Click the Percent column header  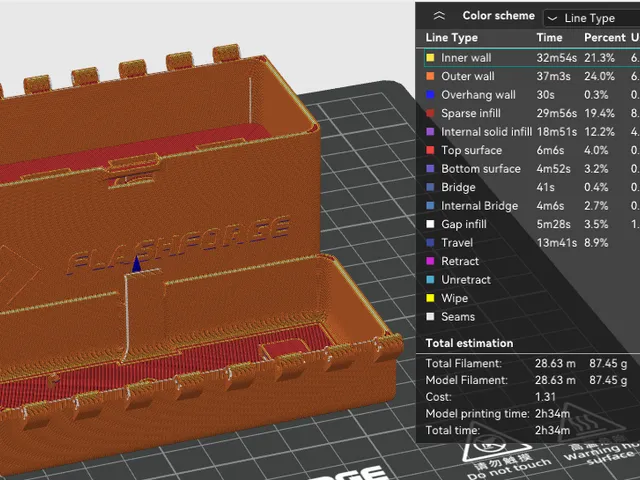pyautogui.click(x=605, y=38)
